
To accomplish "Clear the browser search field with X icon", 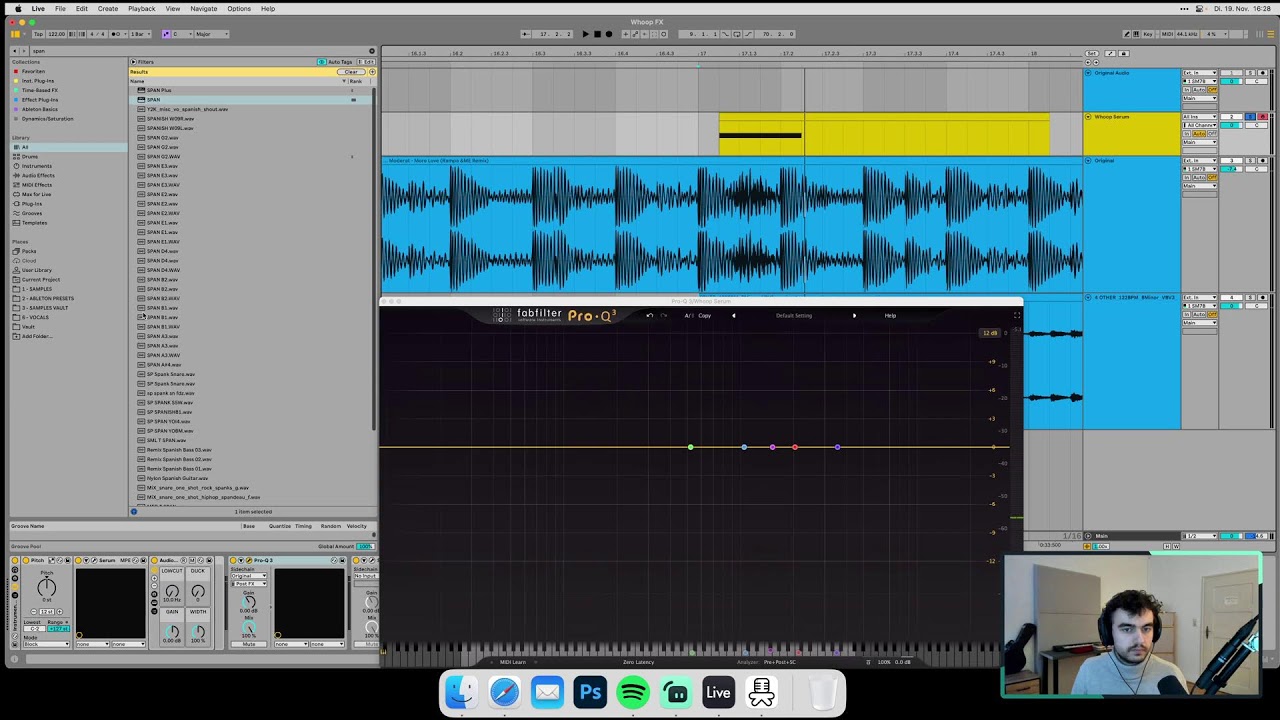I will (x=371, y=51).
